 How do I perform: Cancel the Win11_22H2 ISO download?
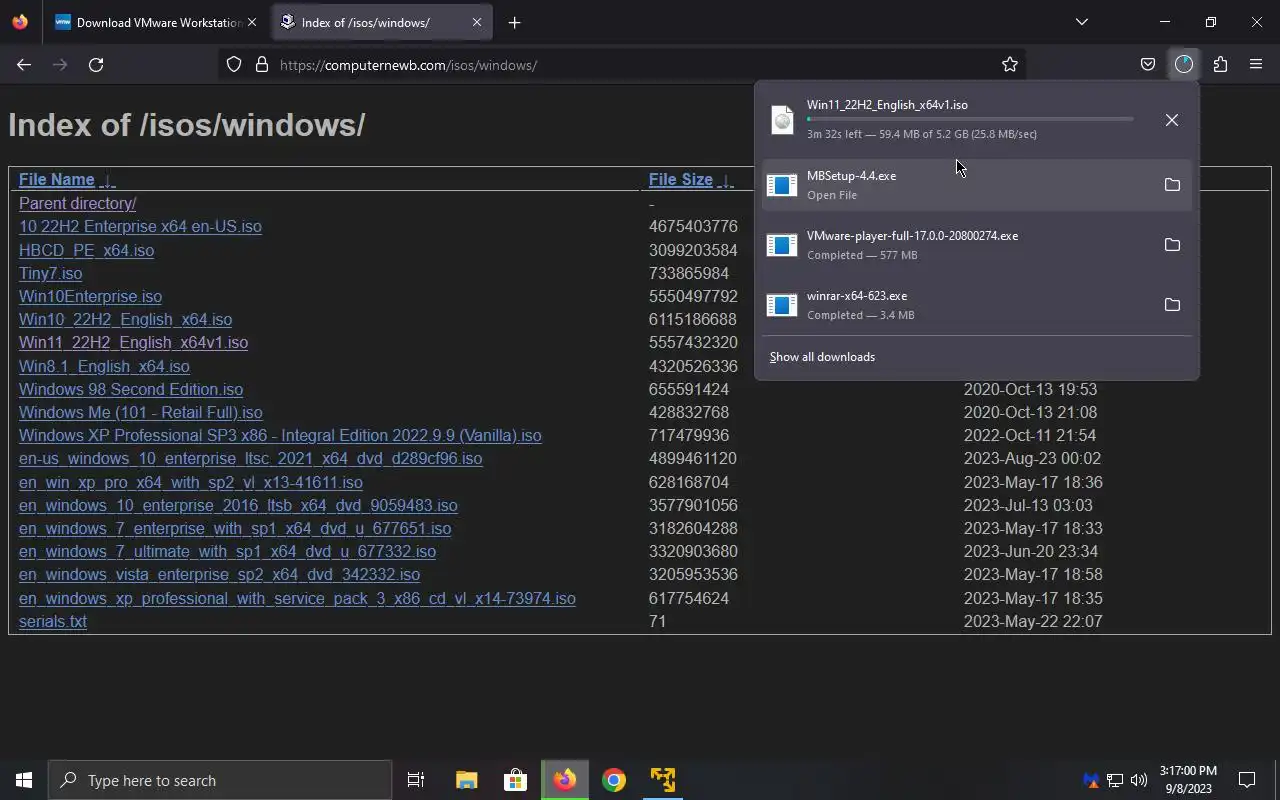(x=1172, y=120)
